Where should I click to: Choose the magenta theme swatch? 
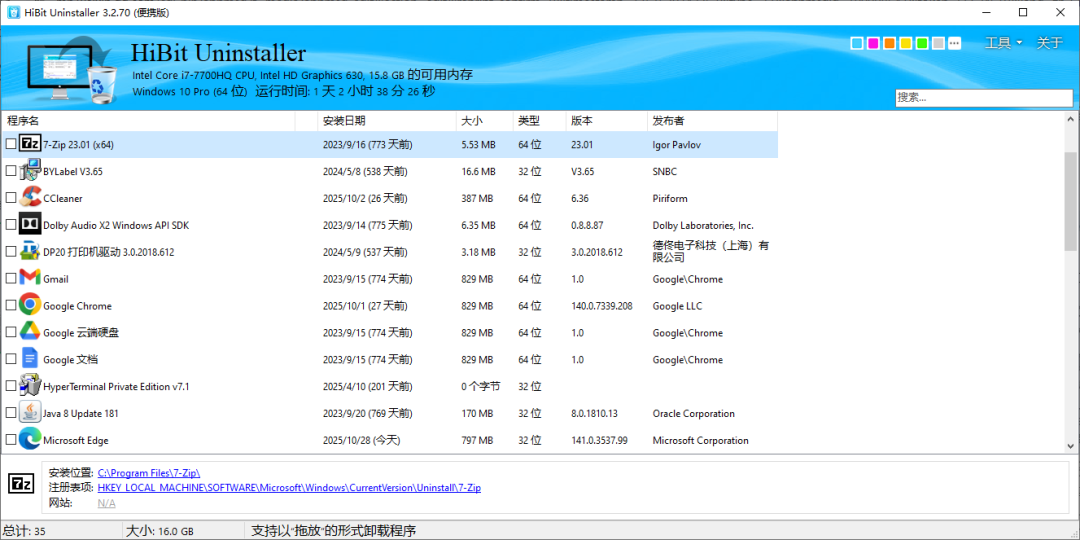tap(873, 43)
